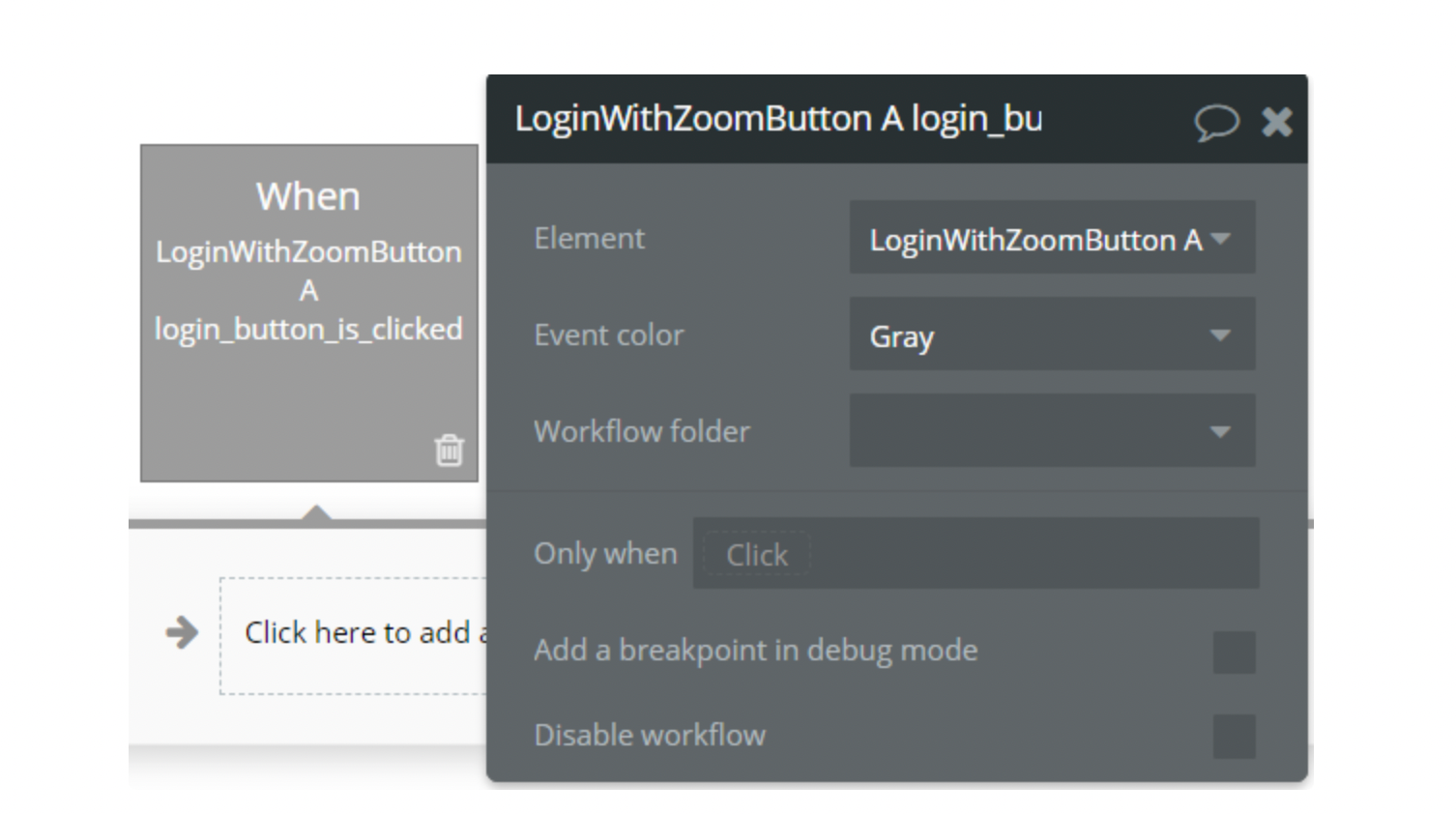
Task: Open the comment bubble in panel header
Action: point(1215,123)
